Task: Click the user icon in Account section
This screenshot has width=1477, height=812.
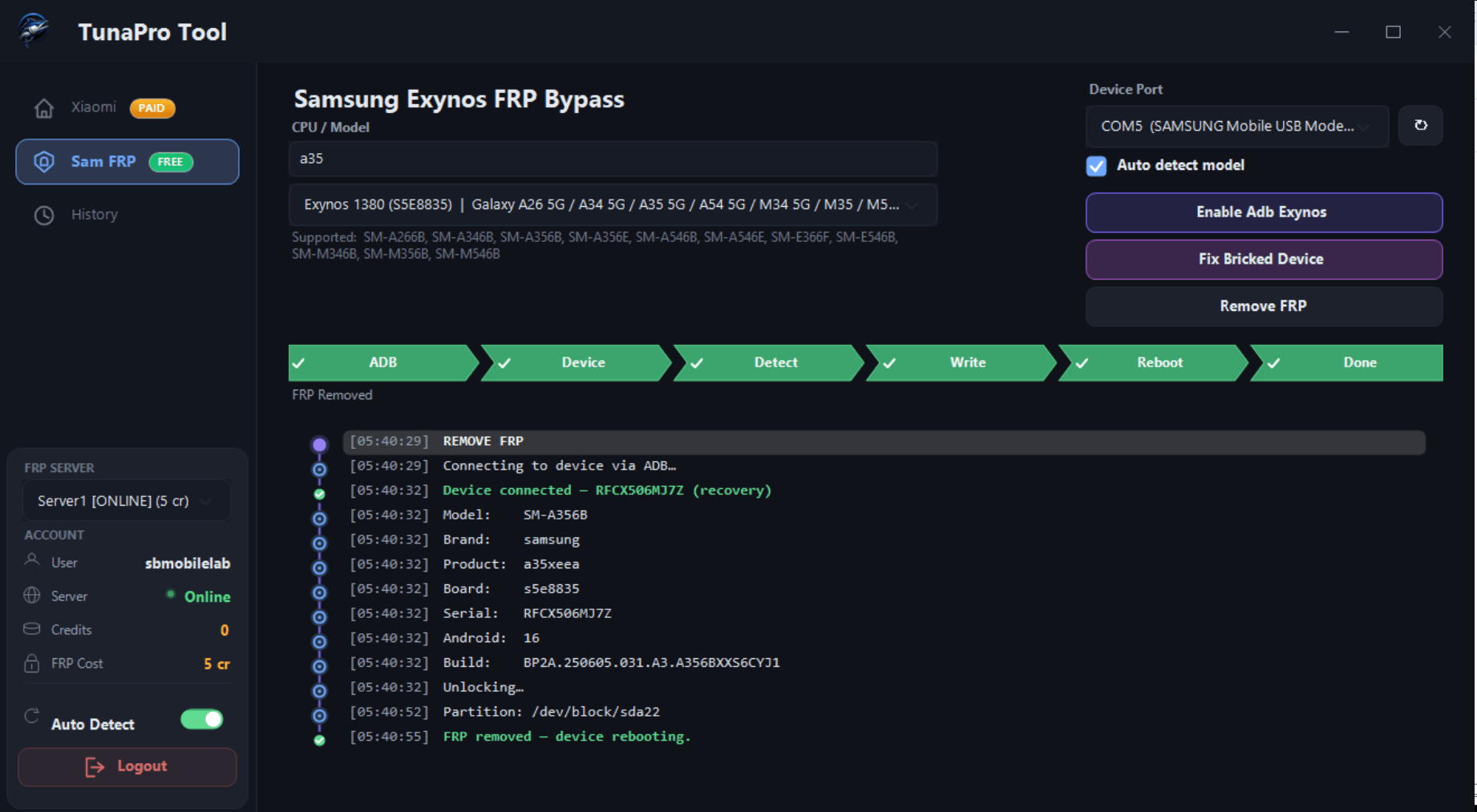Action: click(x=32, y=560)
